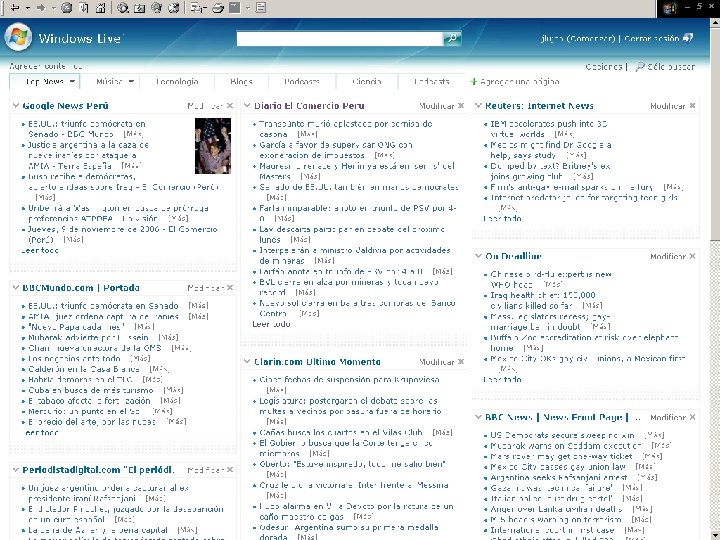Open the Favorites toolbar icon

coord(140,8)
